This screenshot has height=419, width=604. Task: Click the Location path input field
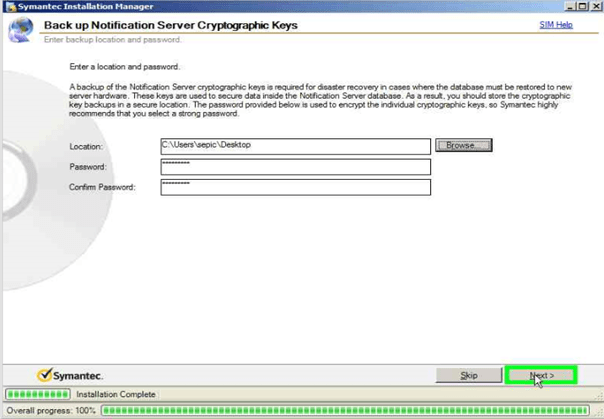294,146
